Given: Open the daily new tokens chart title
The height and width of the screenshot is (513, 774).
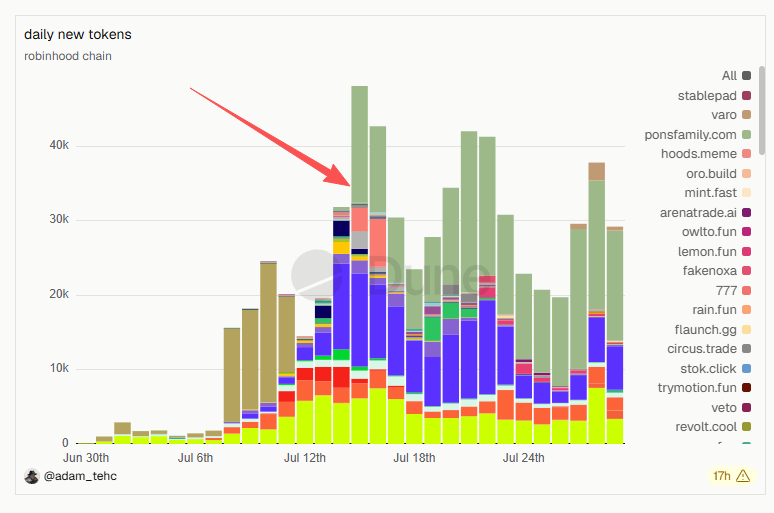Looking at the screenshot, I should [x=77, y=35].
